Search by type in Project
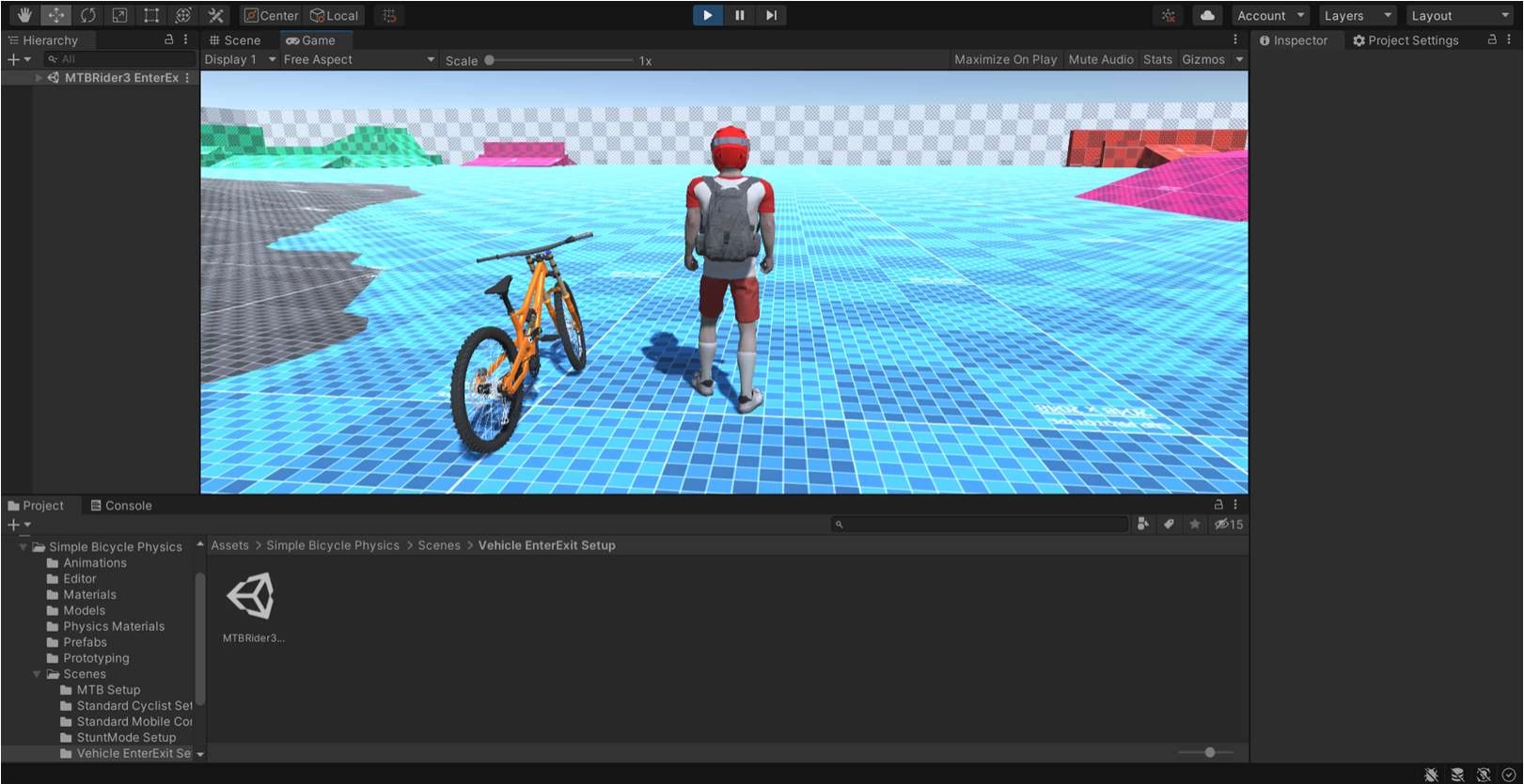This screenshot has width=1524, height=784. click(x=1143, y=525)
